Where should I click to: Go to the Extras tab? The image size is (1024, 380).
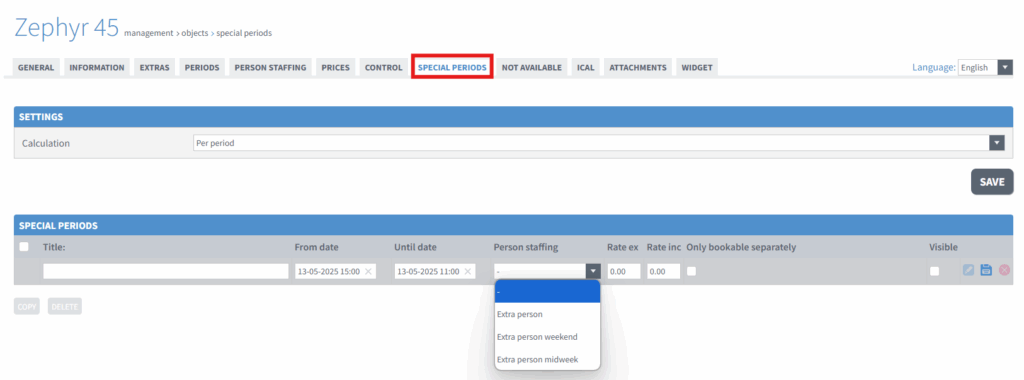154,67
